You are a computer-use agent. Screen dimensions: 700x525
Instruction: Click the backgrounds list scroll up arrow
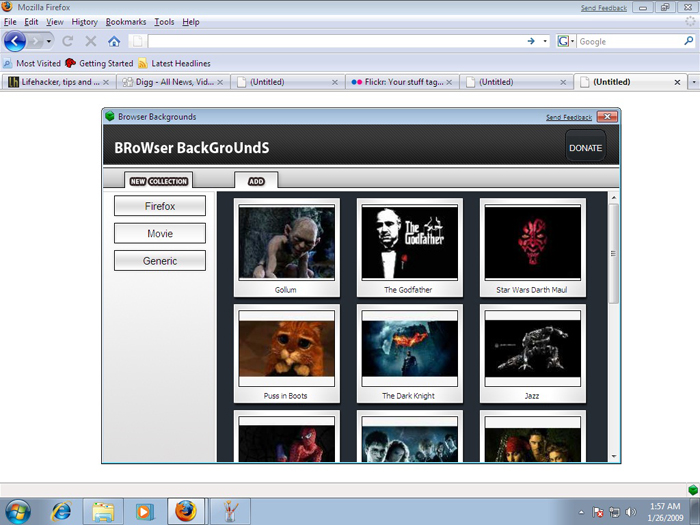coord(614,197)
